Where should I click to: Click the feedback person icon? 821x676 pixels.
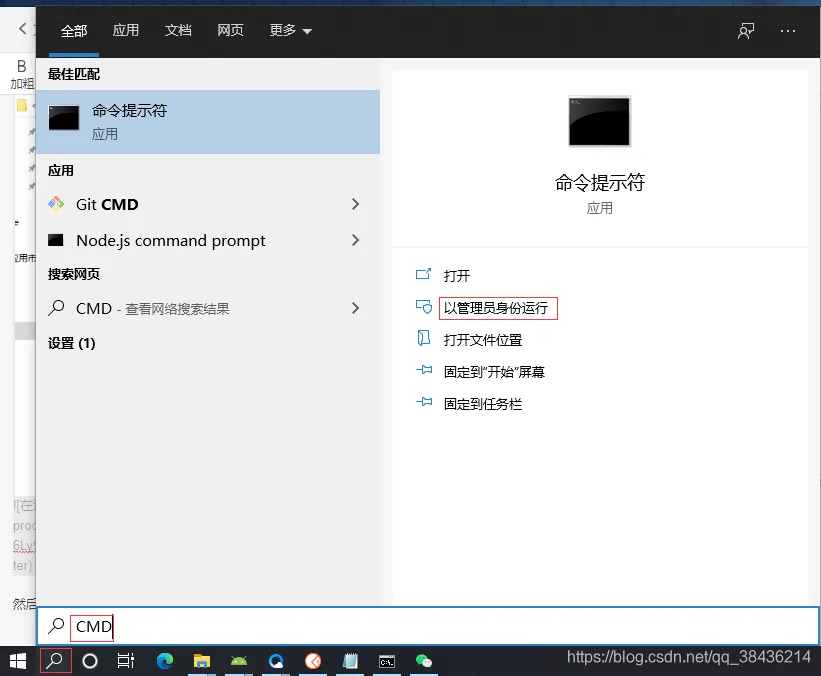(746, 31)
